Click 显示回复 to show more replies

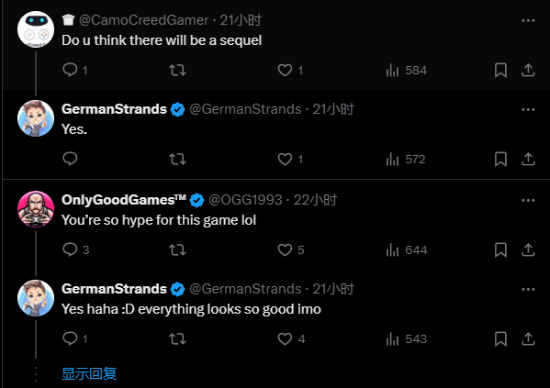(x=89, y=374)
